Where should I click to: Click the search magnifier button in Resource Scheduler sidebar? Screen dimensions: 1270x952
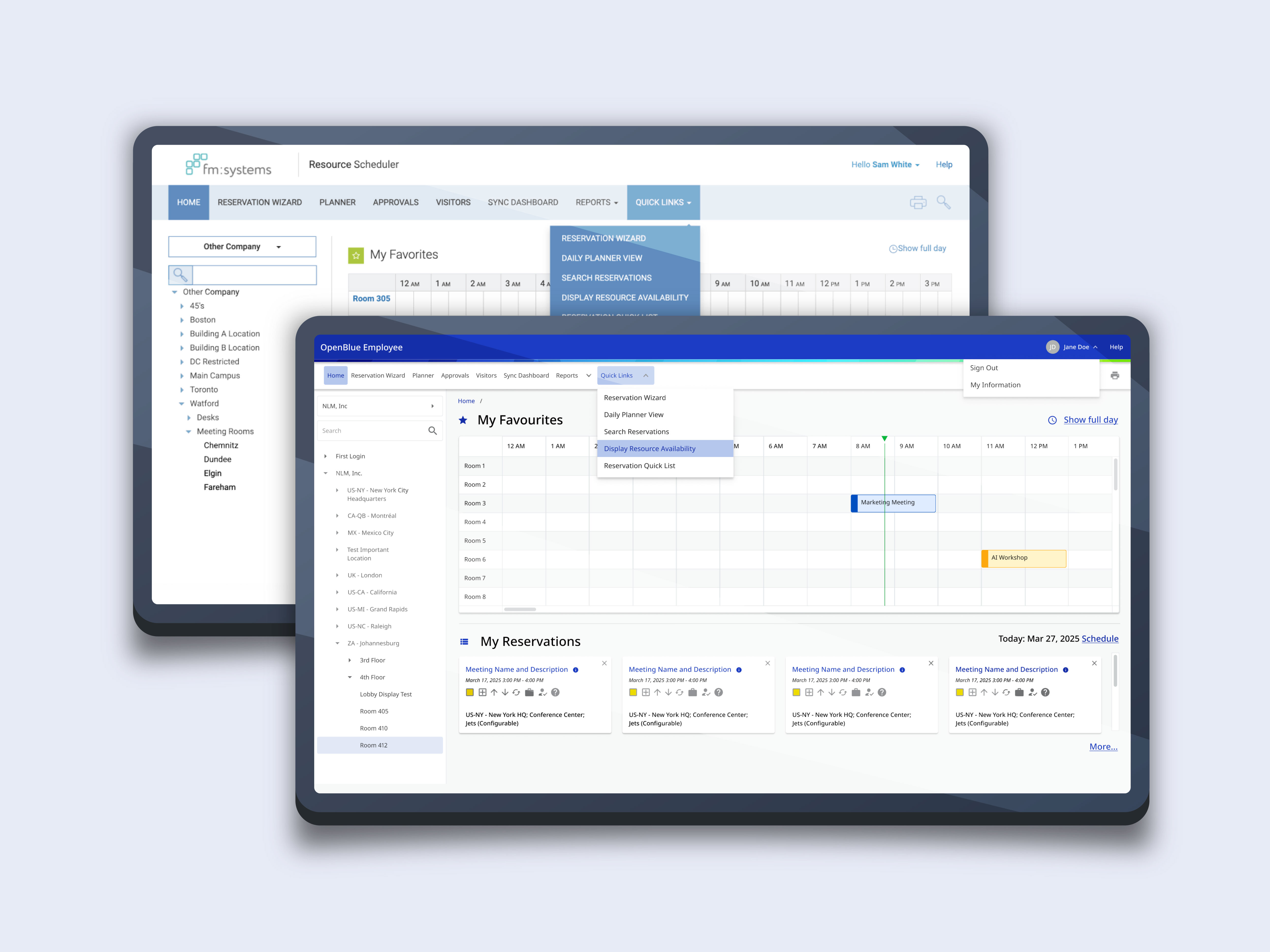point(180,275)
